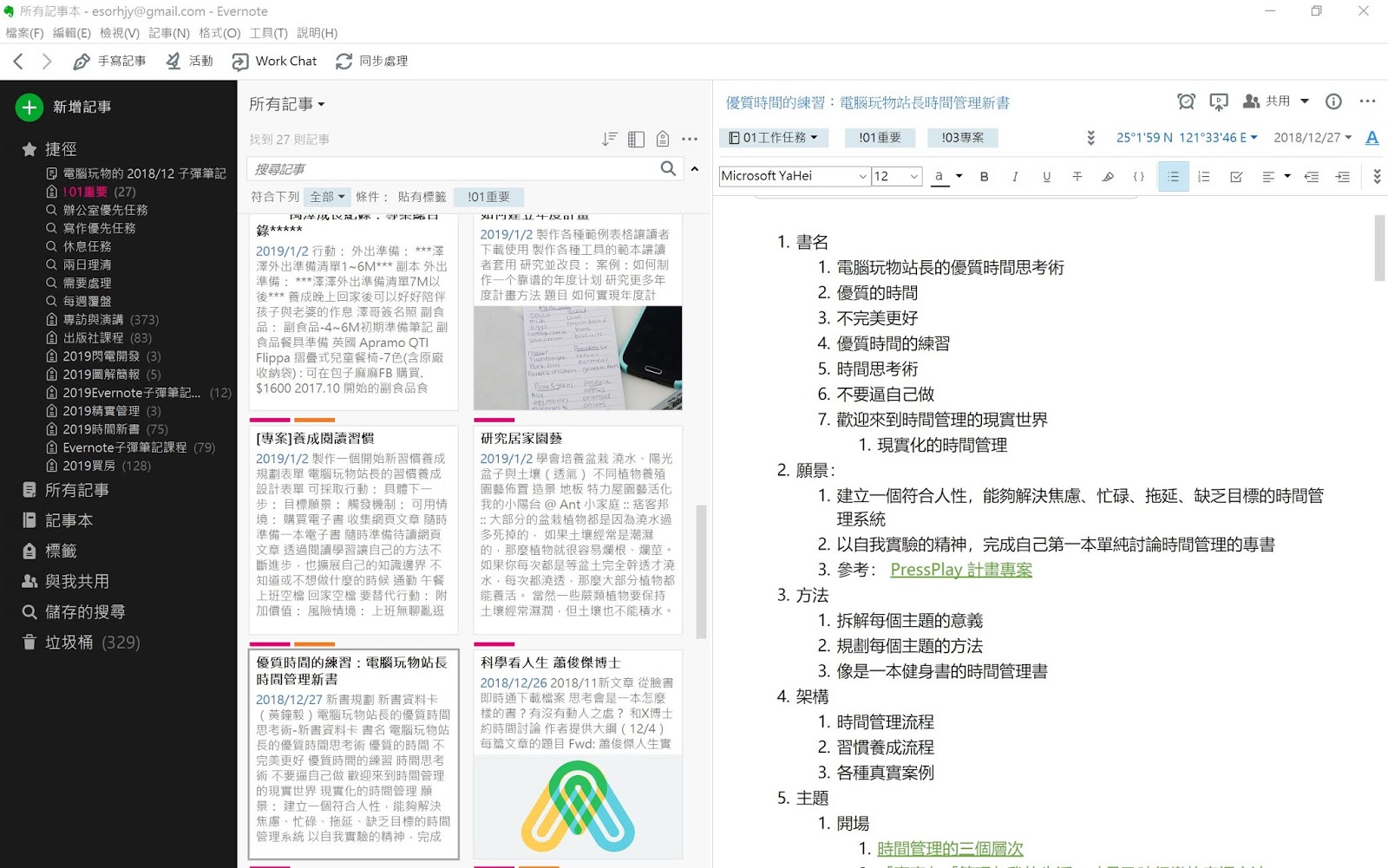
Task: Insert code block with braces icon
Action: [1139, 176]
